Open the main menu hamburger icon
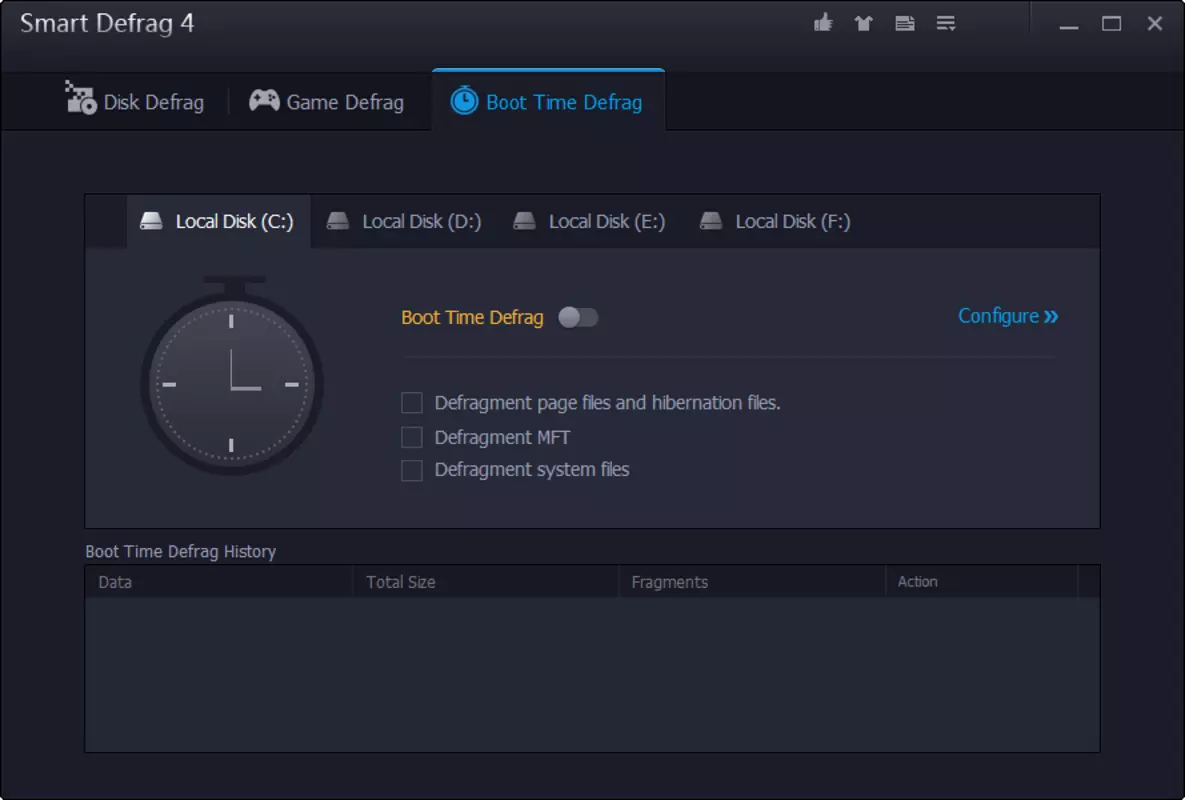1185x800 pixels. (945, 23)
